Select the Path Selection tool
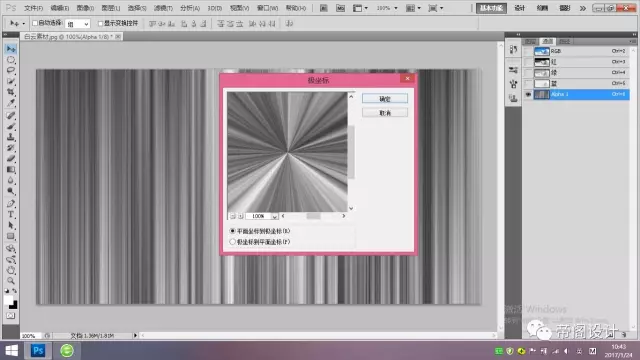The width and height of the screenshot is (640, 360). click(x=11, y=225)
